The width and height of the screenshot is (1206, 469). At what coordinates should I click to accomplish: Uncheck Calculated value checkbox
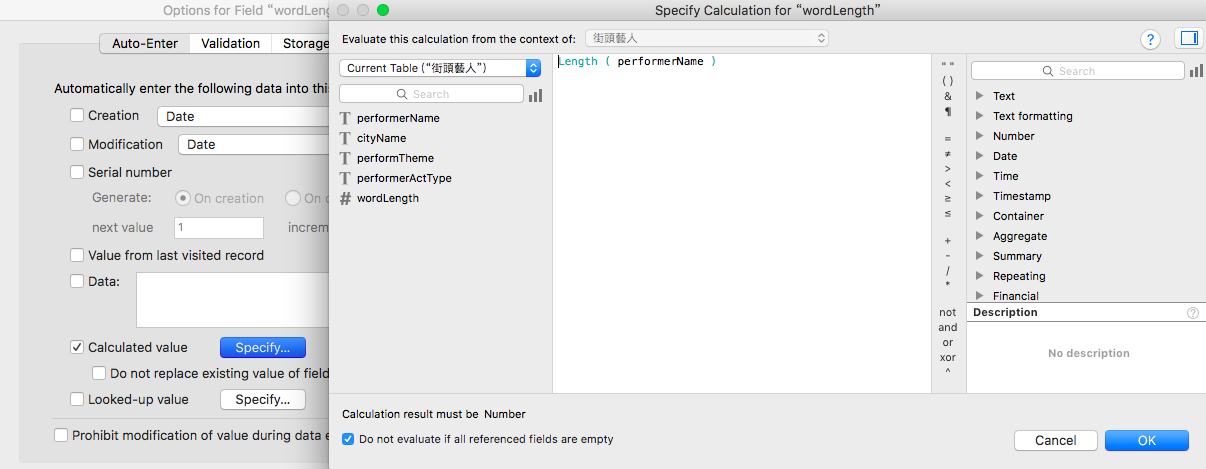click(x=77, y=347)
